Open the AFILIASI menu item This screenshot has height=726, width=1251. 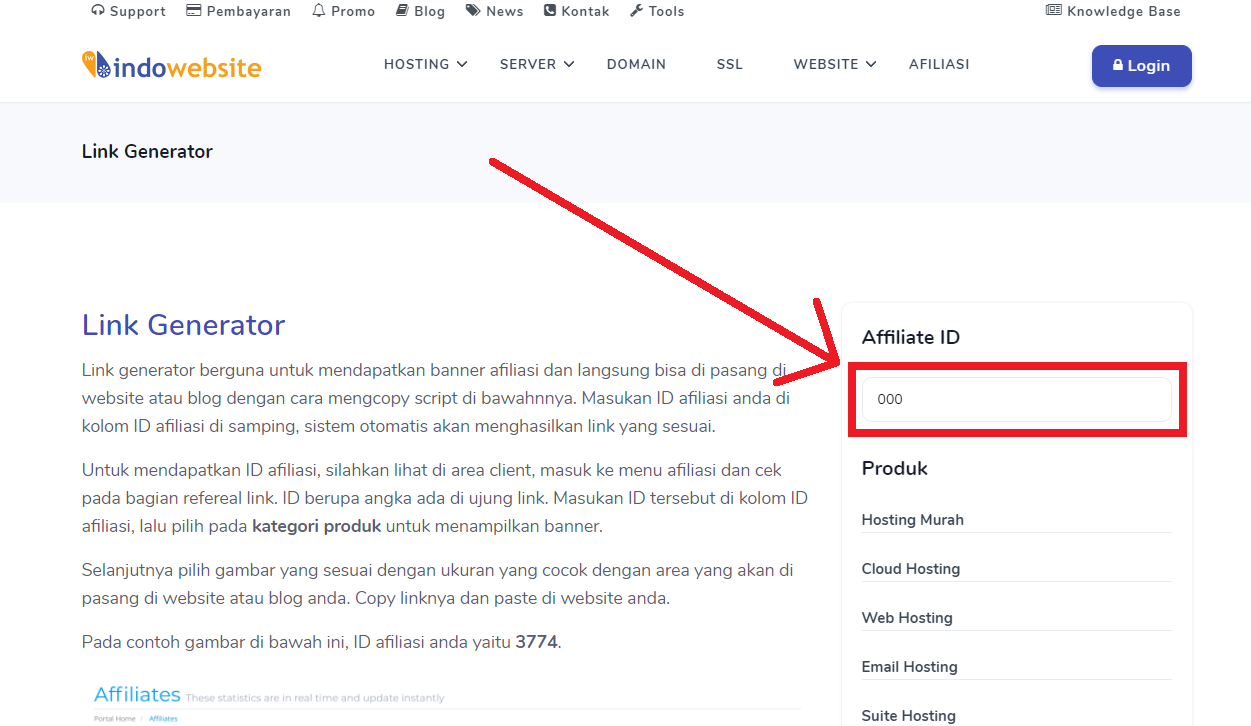pyautogui.click(x=939, y=64)
